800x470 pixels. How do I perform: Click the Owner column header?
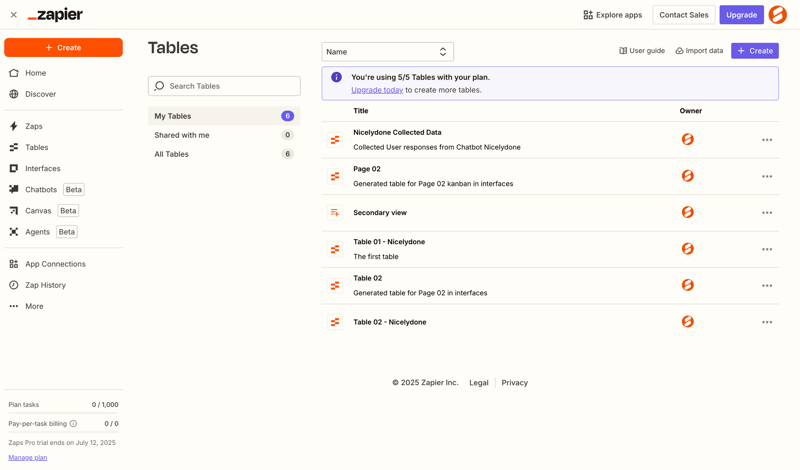click(x=691, y=111)
